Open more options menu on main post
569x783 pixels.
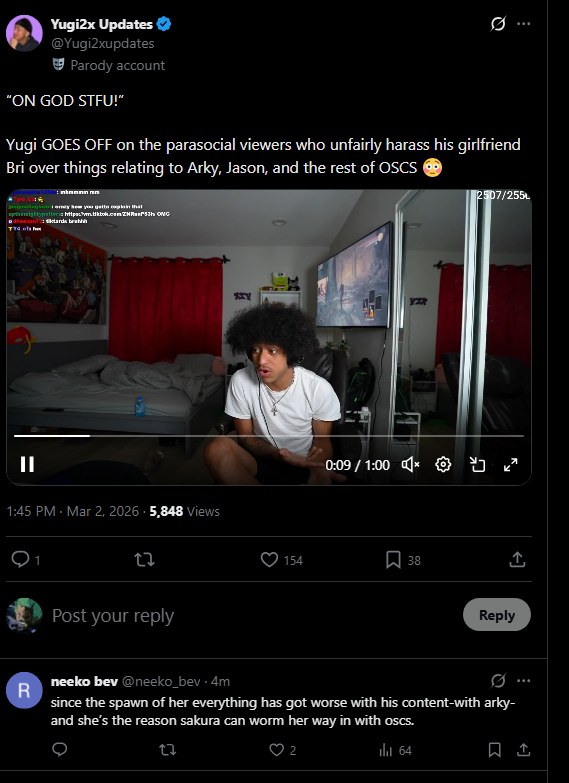524,23
